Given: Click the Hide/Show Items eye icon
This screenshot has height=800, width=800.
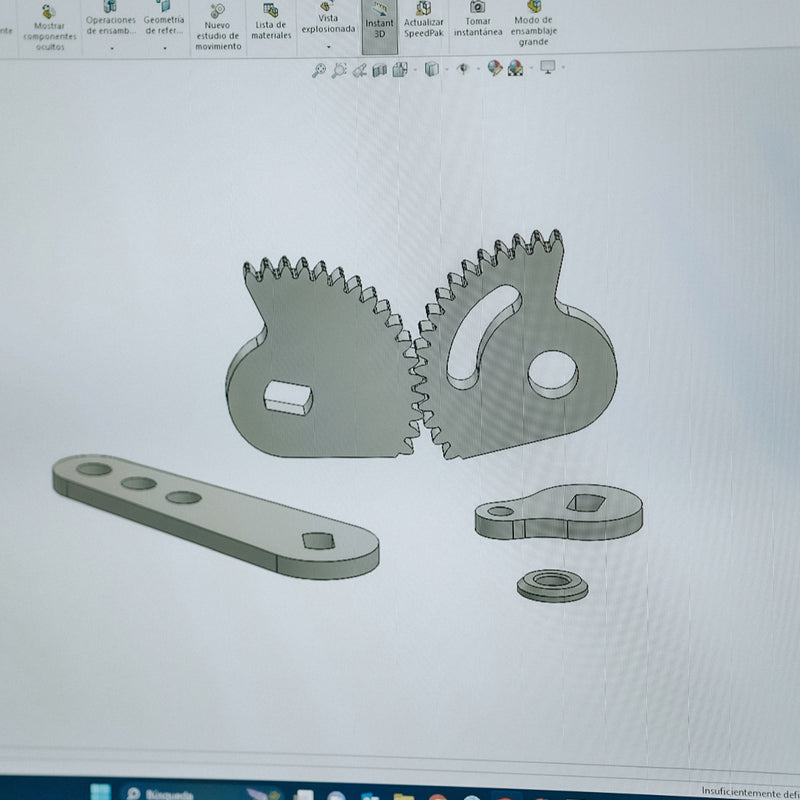Looking at the screenshot, I should [463, 68].
